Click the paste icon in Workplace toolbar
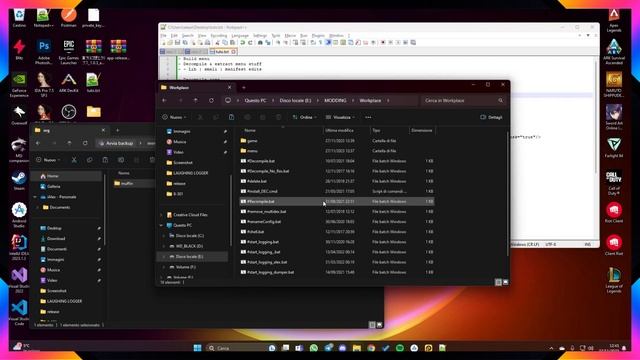 [x=231, y=117]
